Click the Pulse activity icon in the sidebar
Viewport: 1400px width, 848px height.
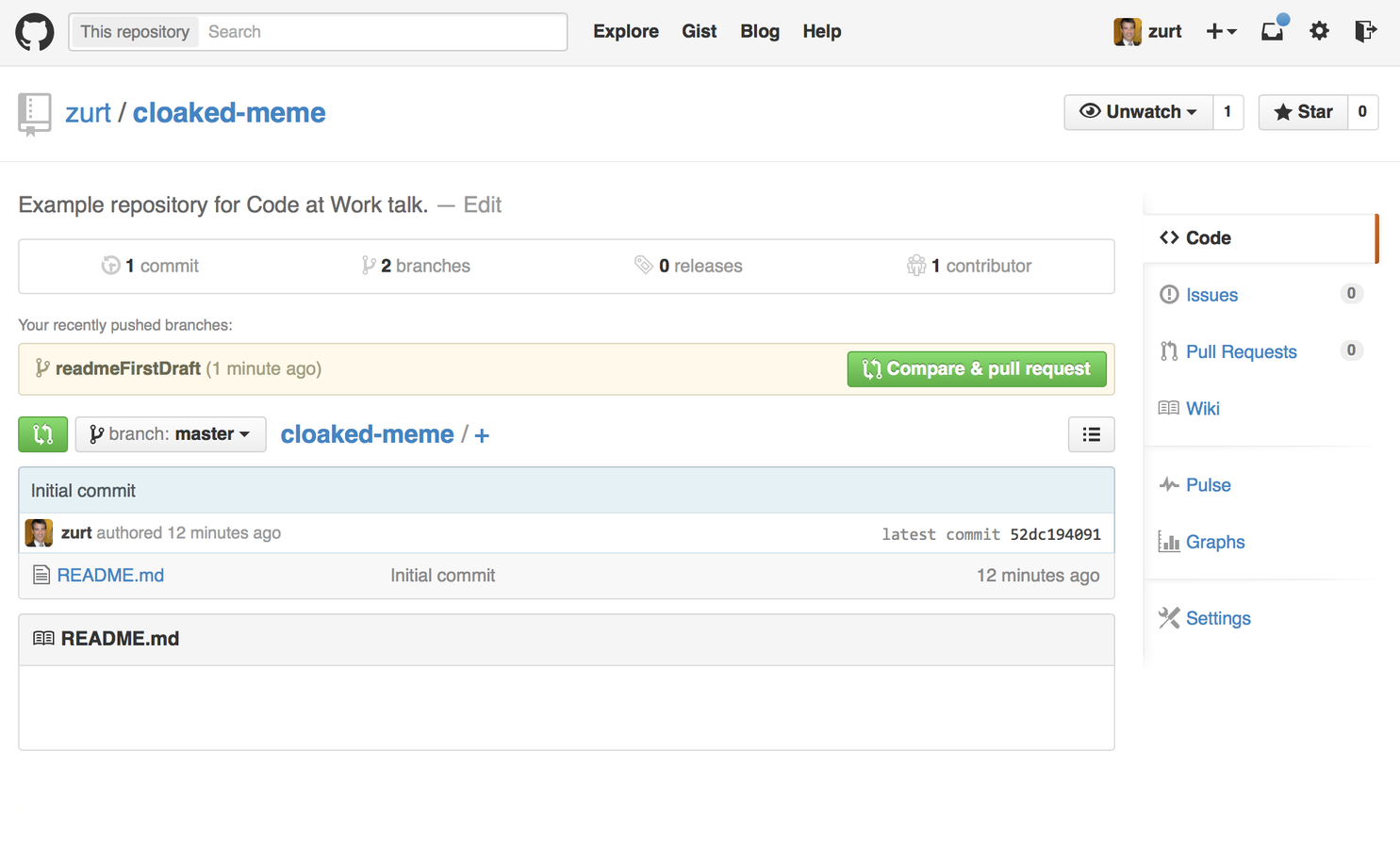(1169, 484)
